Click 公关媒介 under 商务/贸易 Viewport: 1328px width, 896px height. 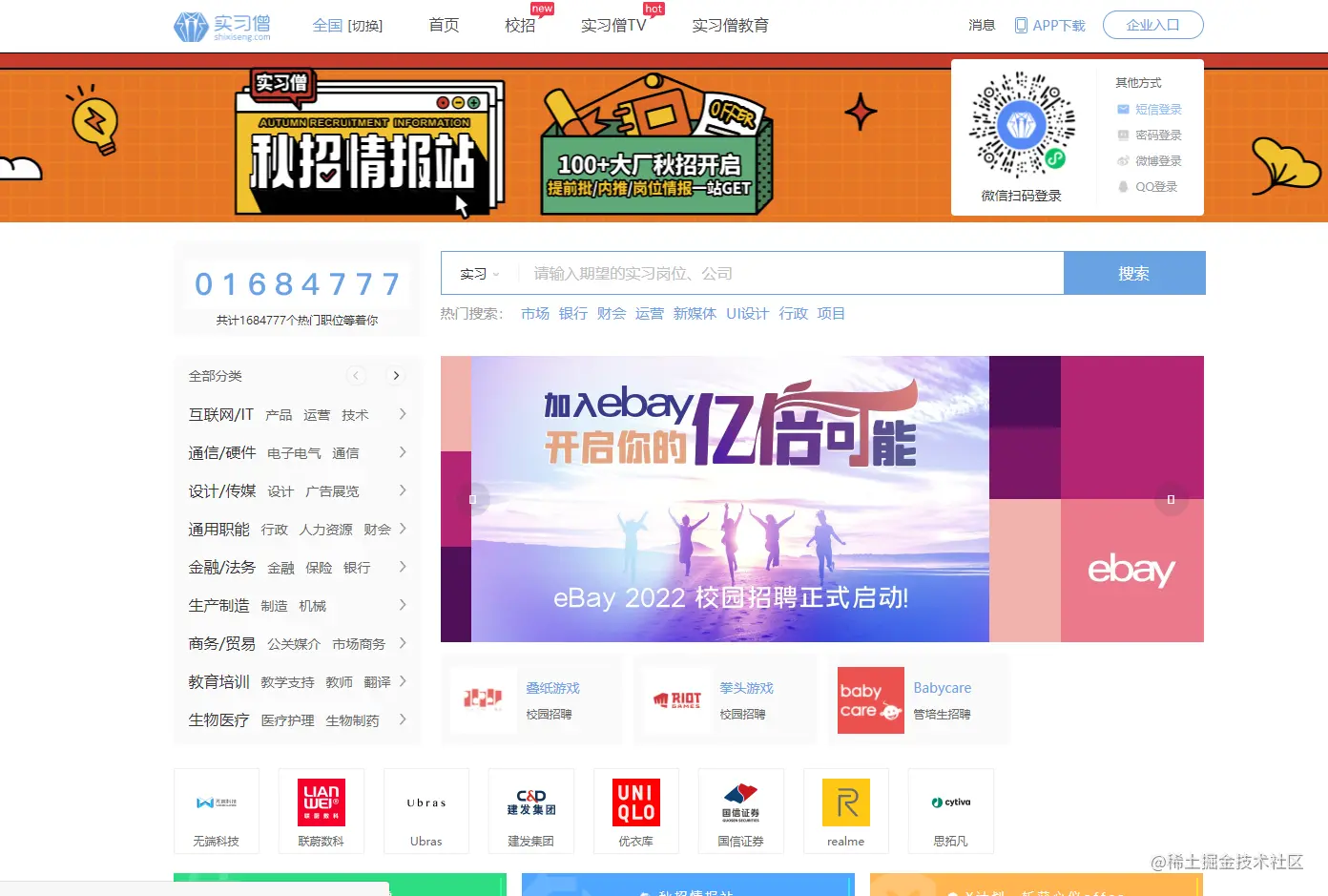pyautogui.click(x=294, y=644)
